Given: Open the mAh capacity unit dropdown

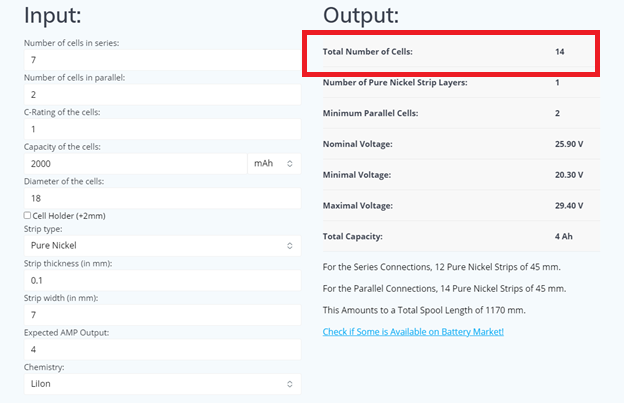Looking at the screenshot, I should click(274, 163).
